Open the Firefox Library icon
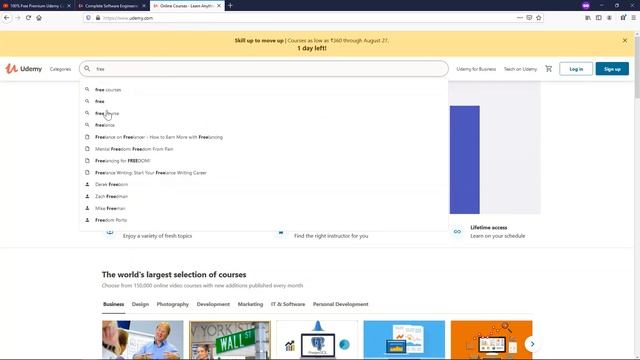Viewport: 640px width, 360px height. (x=588, y=18)
